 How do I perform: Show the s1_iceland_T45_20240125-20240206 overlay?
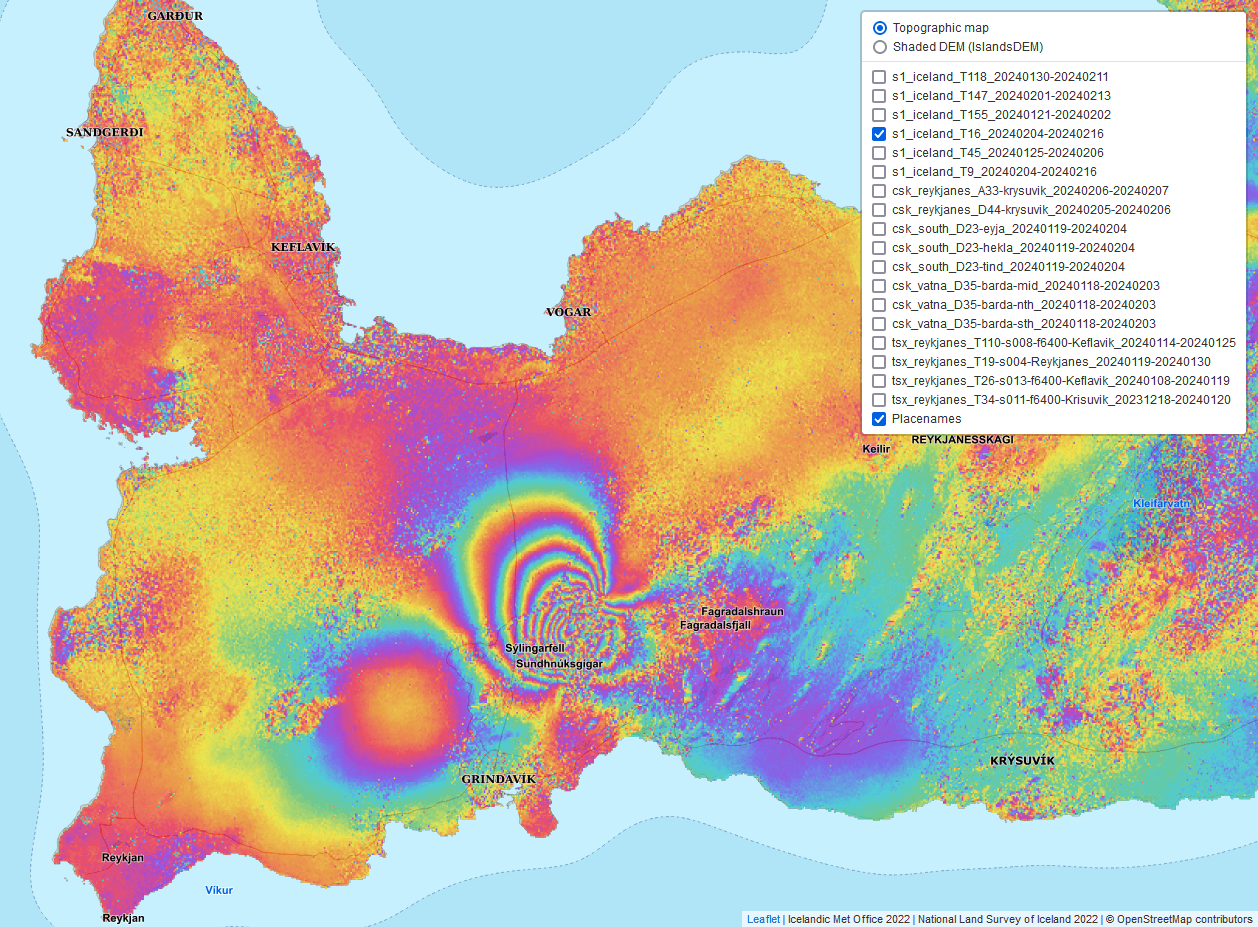pos(879,153)
